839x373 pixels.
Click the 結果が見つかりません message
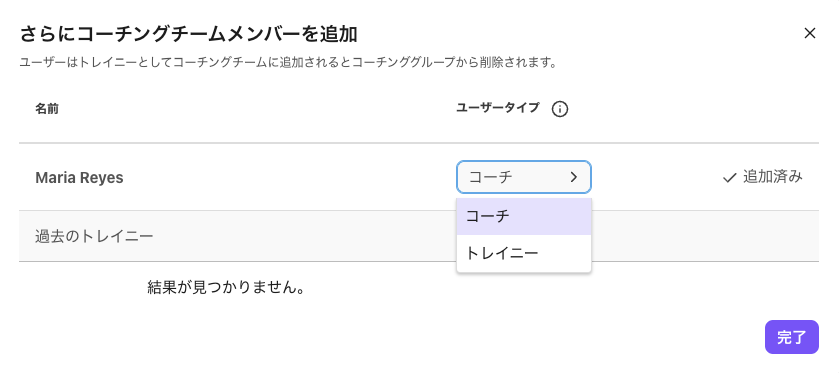pos(226,288)
